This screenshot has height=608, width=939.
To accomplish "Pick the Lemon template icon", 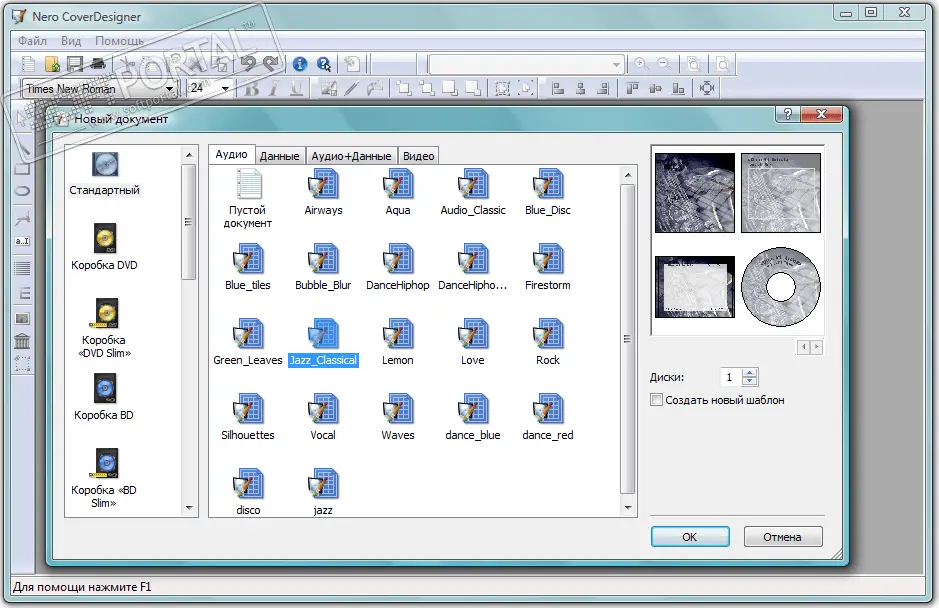I will coord(397,335).
